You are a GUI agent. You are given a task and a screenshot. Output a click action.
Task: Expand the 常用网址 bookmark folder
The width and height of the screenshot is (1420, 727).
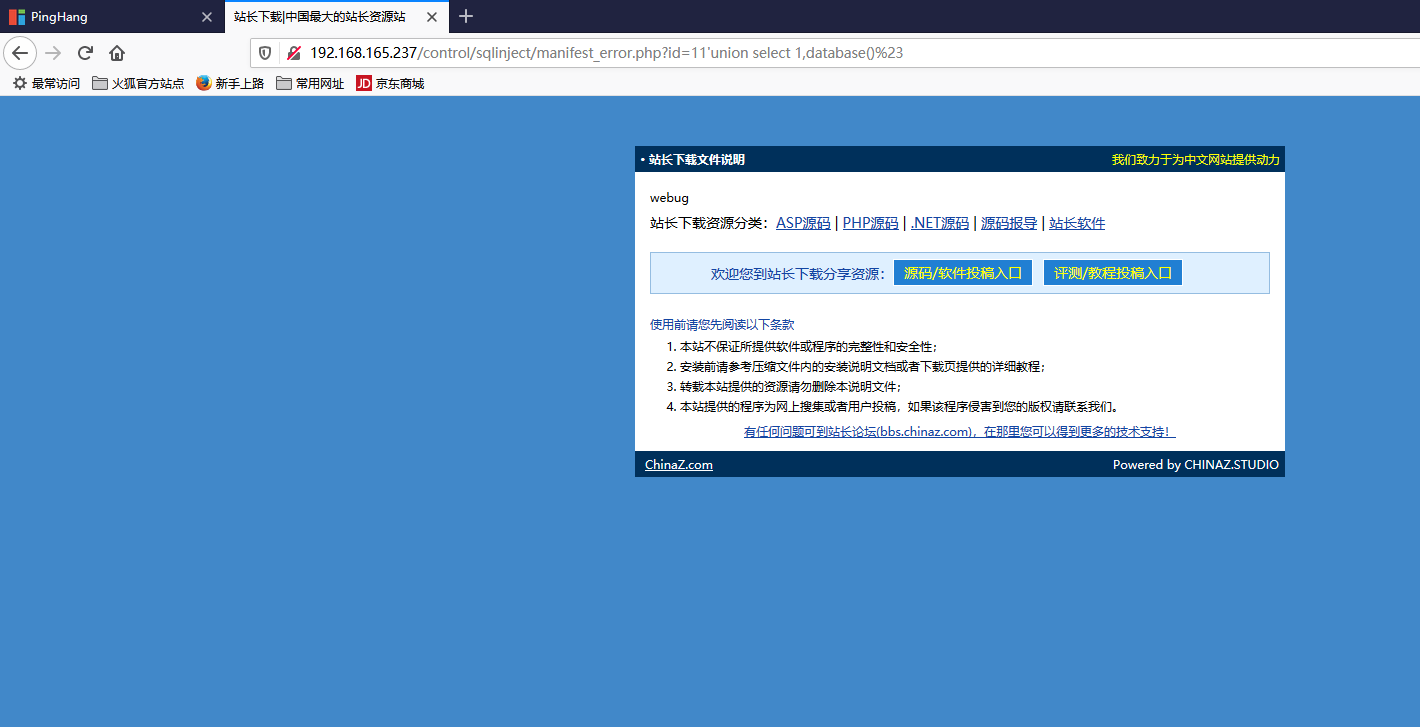point(310,84)
